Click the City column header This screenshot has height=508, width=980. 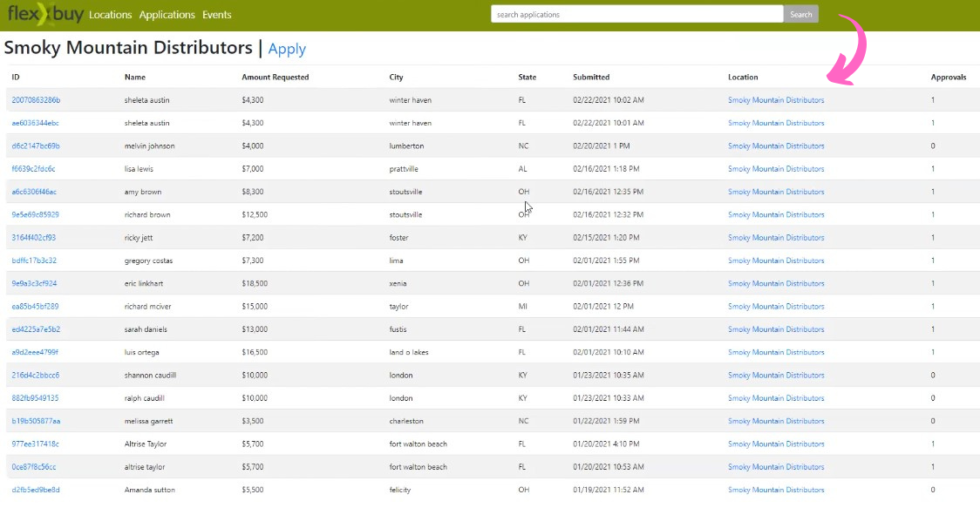pyautogui.click(x=396, y=77)
